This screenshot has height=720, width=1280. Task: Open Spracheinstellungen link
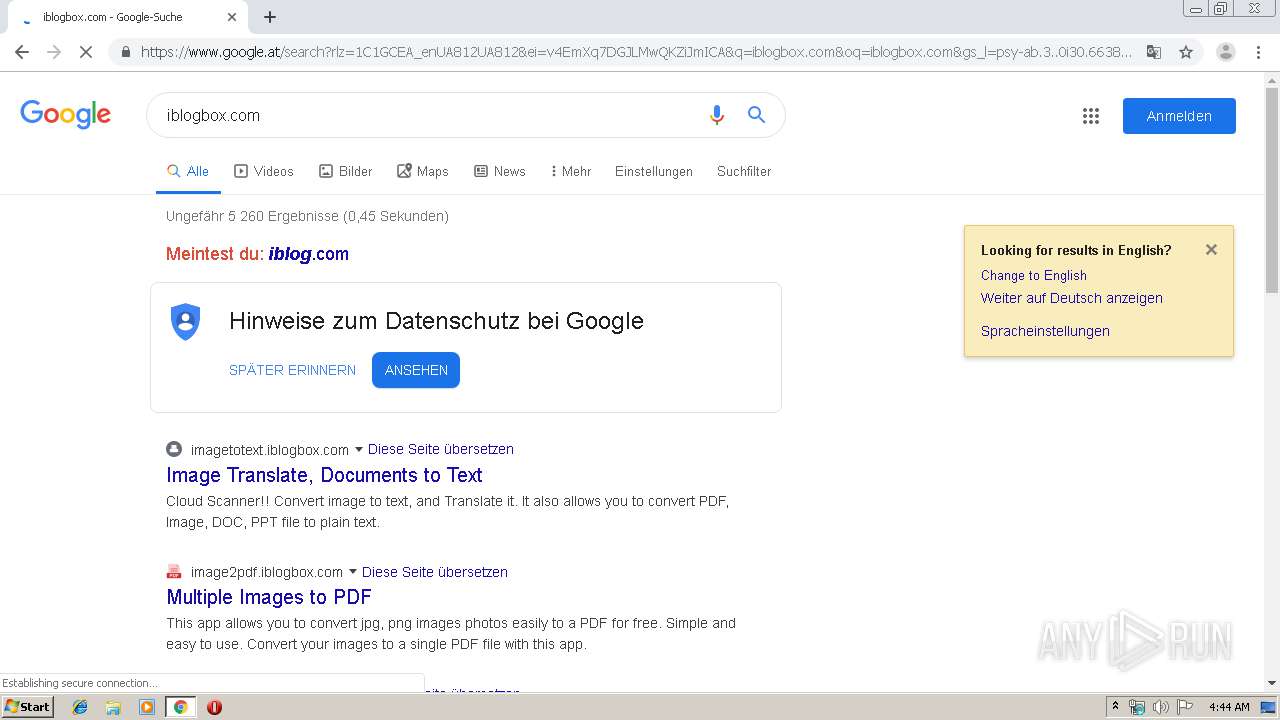[x=1045, y=331]
